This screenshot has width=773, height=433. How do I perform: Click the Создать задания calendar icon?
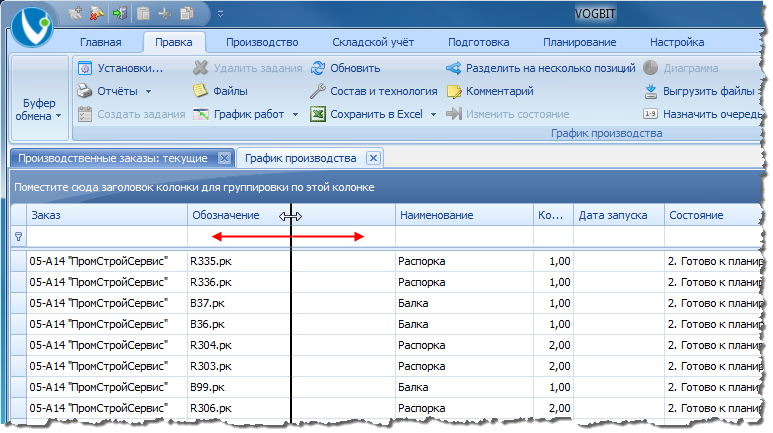[85, 114]
